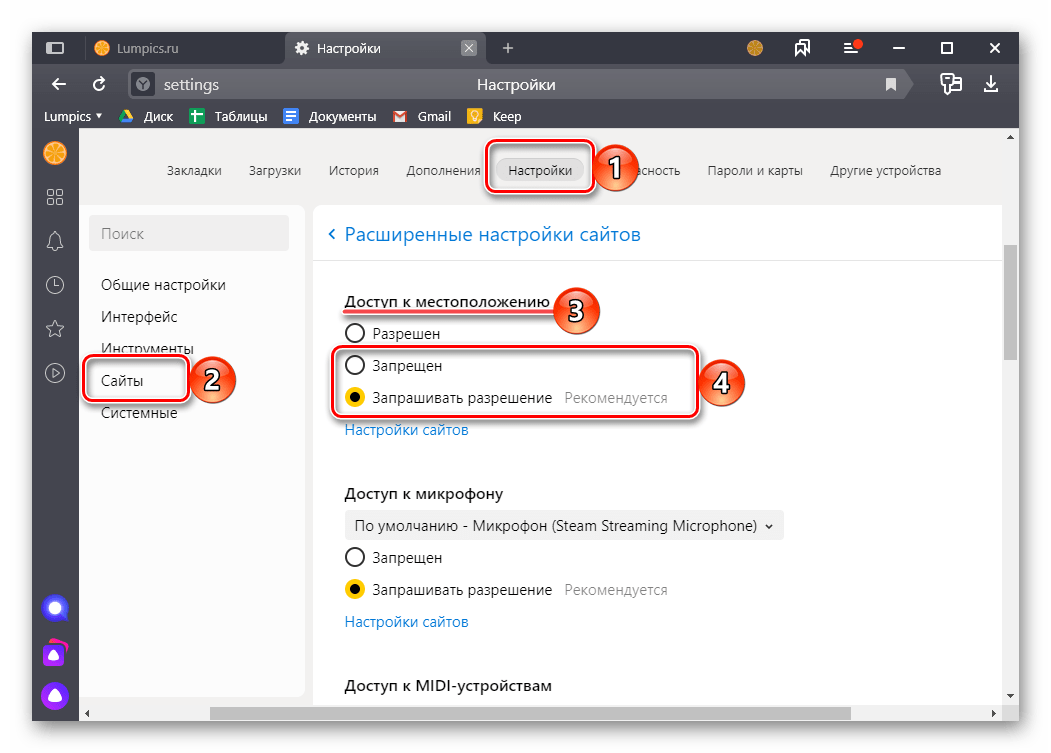Open favorites star icon in sidebar
The width and height of the screenshot is (1051, 753).
[x=55, y=329]
